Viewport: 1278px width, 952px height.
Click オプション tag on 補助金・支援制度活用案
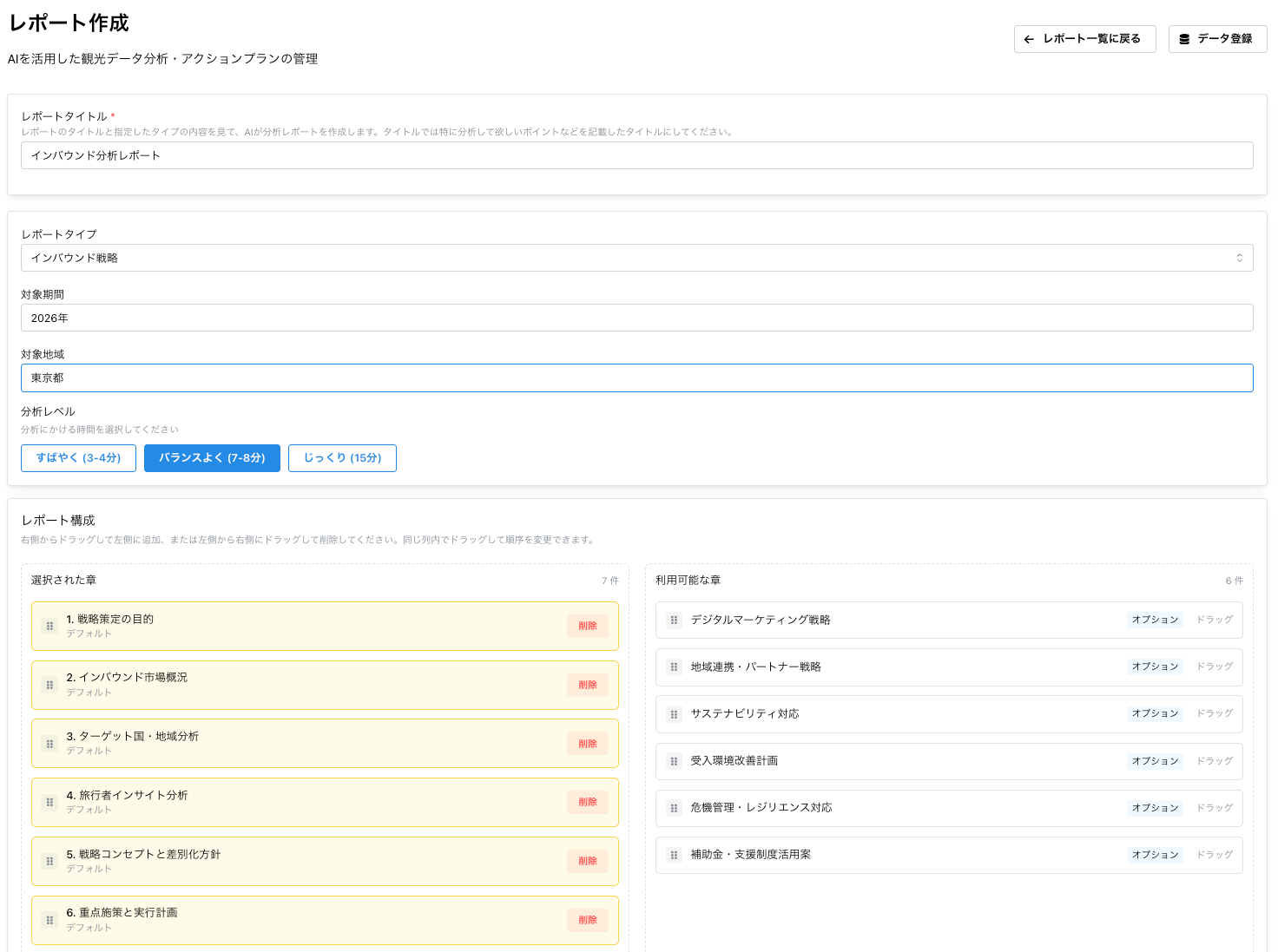(x=1155, y=855)
